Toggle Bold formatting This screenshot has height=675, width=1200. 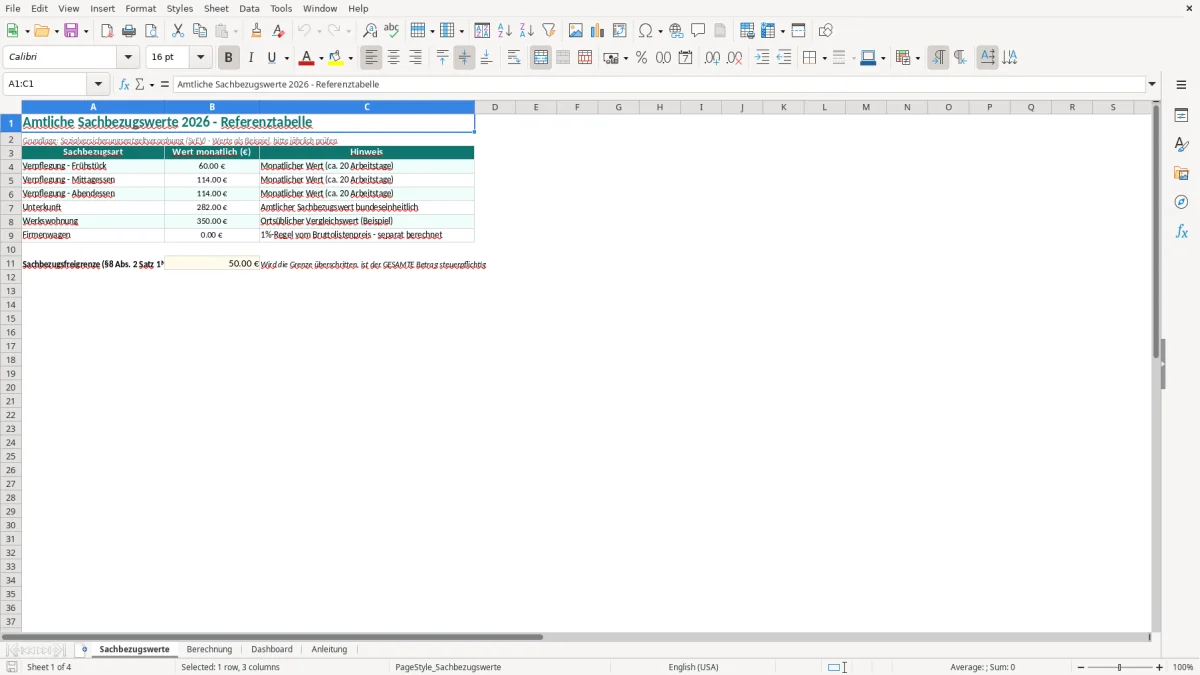click(229, 58)
